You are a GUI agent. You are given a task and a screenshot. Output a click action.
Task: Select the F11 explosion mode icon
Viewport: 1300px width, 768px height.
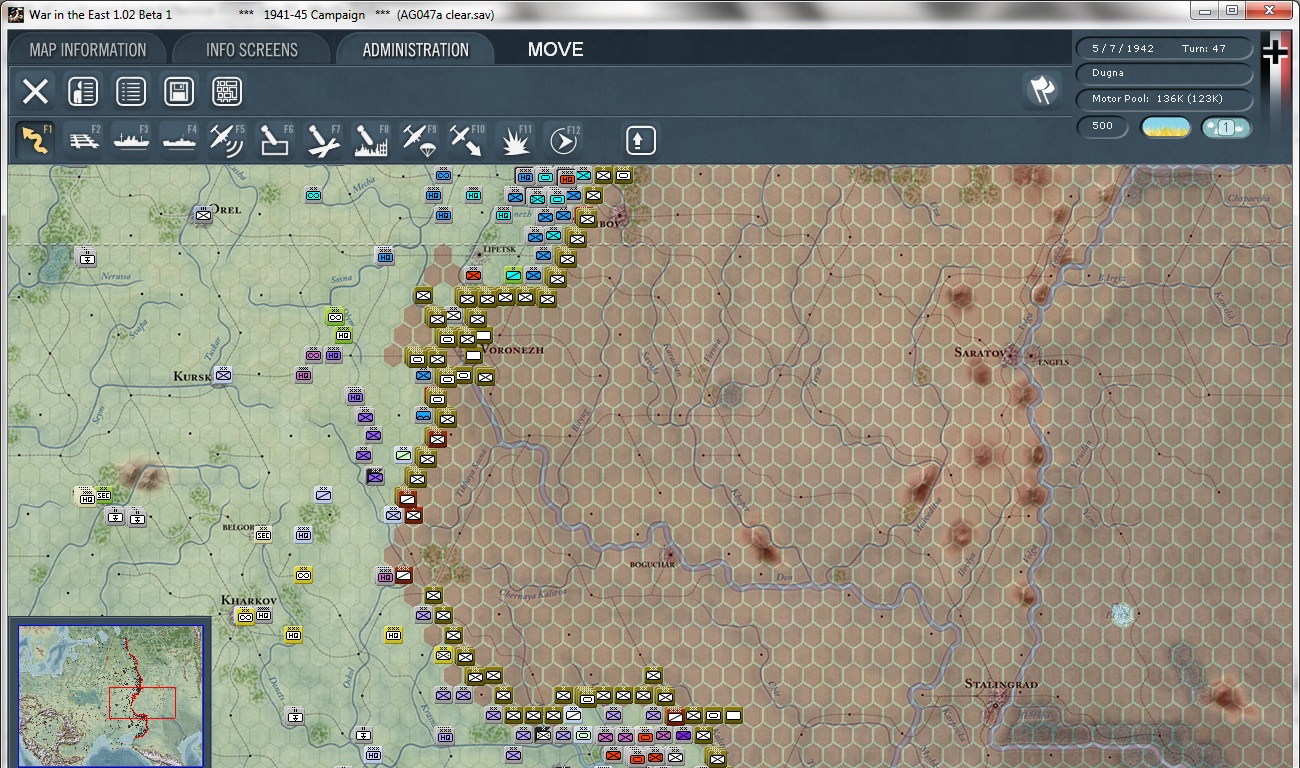(x=516, y=141)
